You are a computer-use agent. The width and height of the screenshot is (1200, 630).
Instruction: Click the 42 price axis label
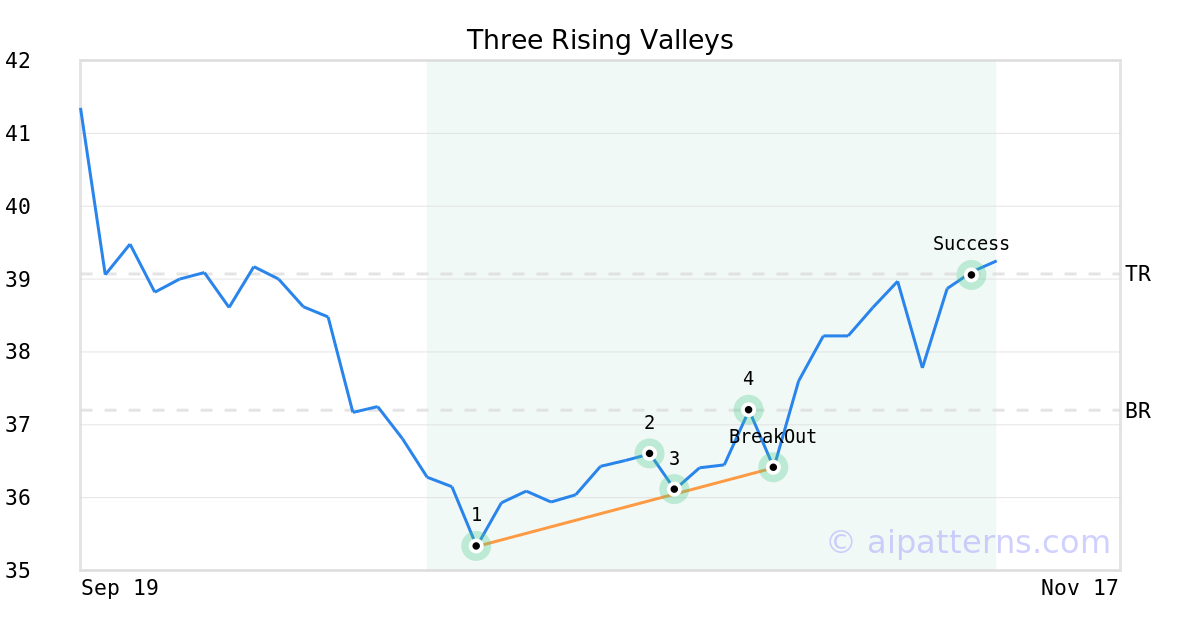18,61
